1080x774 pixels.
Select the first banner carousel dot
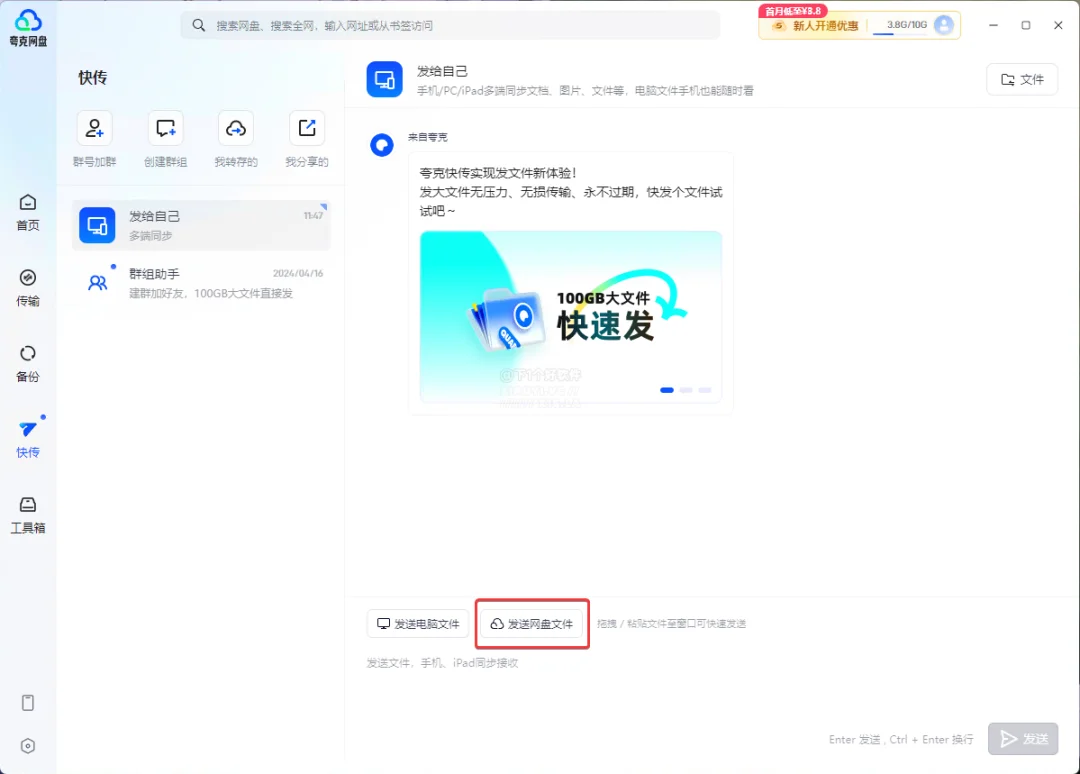(x=667, y=390)
